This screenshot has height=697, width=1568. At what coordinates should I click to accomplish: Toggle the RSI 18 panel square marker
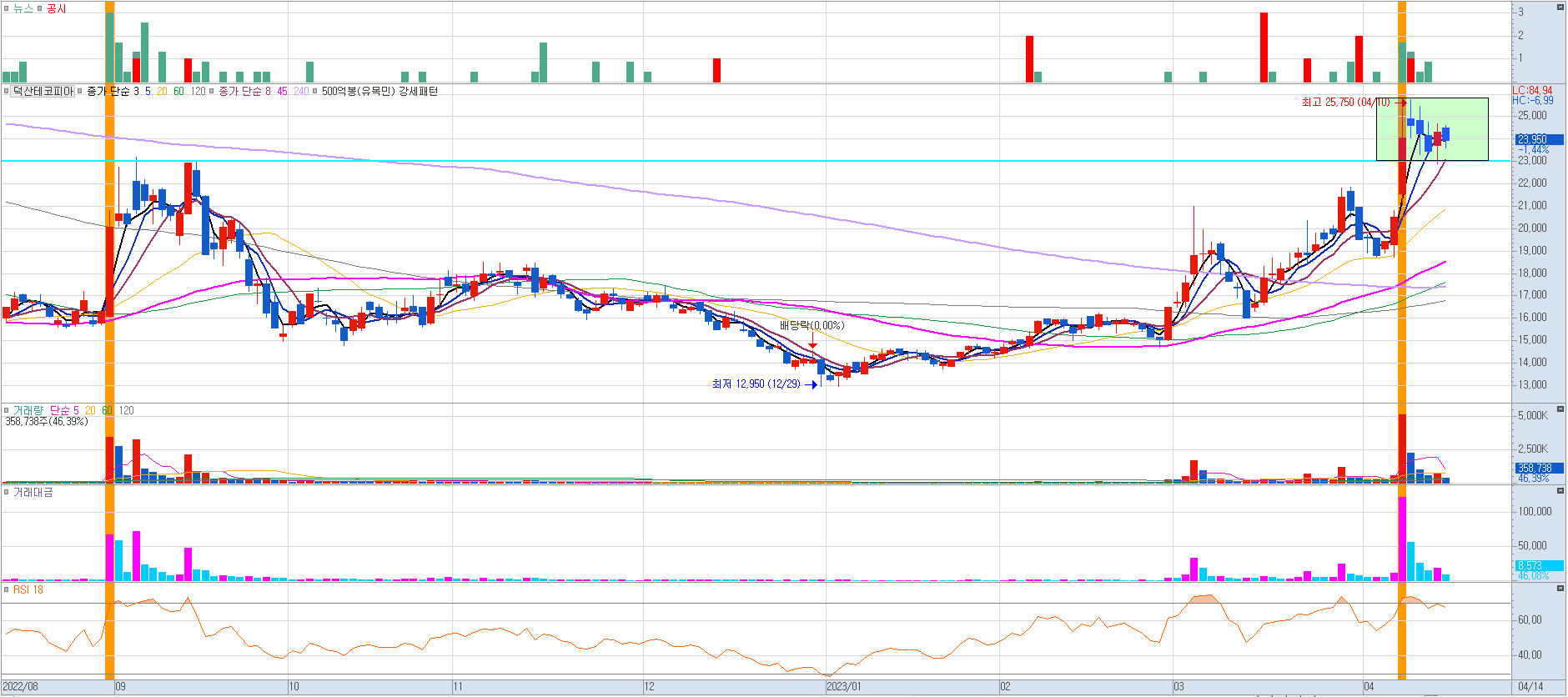click(7, 589)
